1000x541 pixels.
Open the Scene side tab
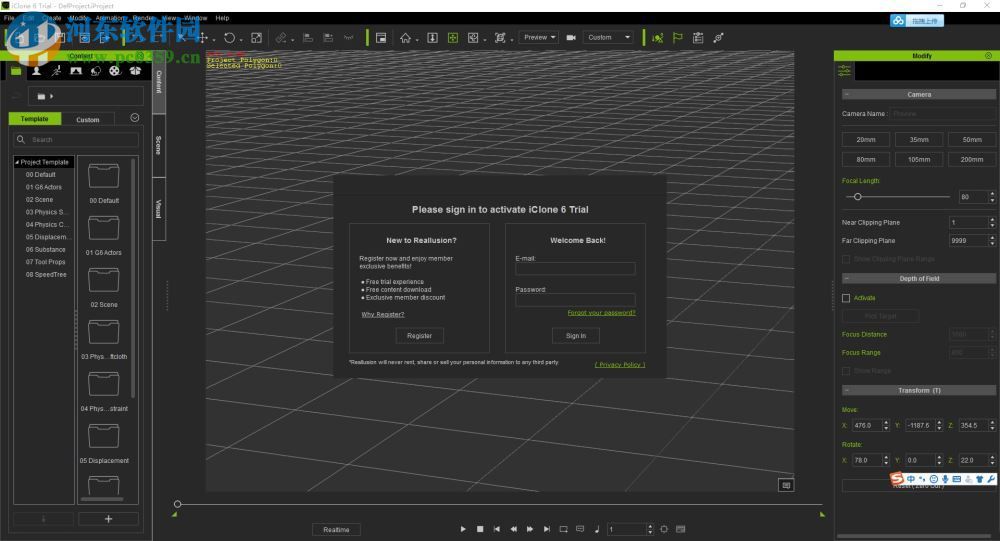coord(159,145)
